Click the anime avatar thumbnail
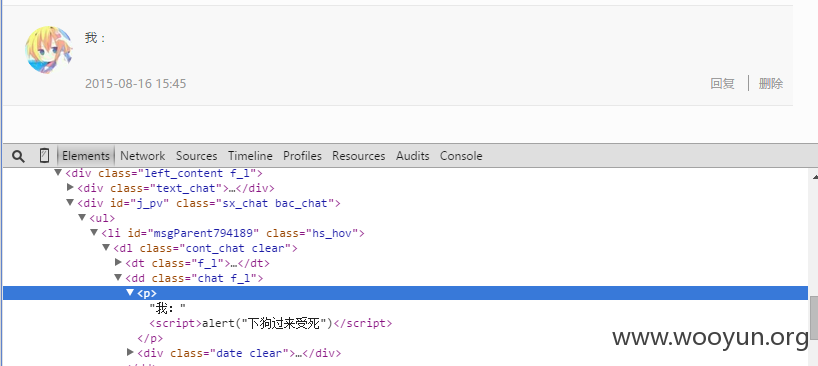818x366 pixels. 49,50
